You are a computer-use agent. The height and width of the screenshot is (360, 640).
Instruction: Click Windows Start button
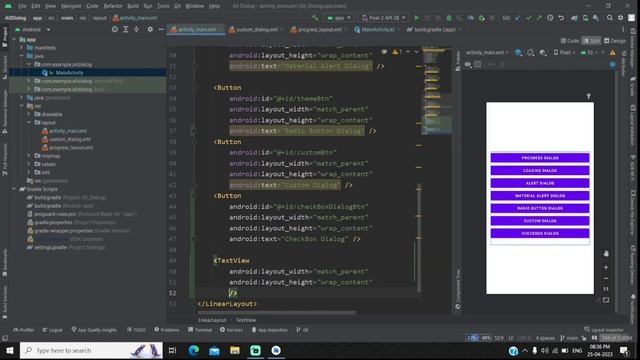coord(9,350)
